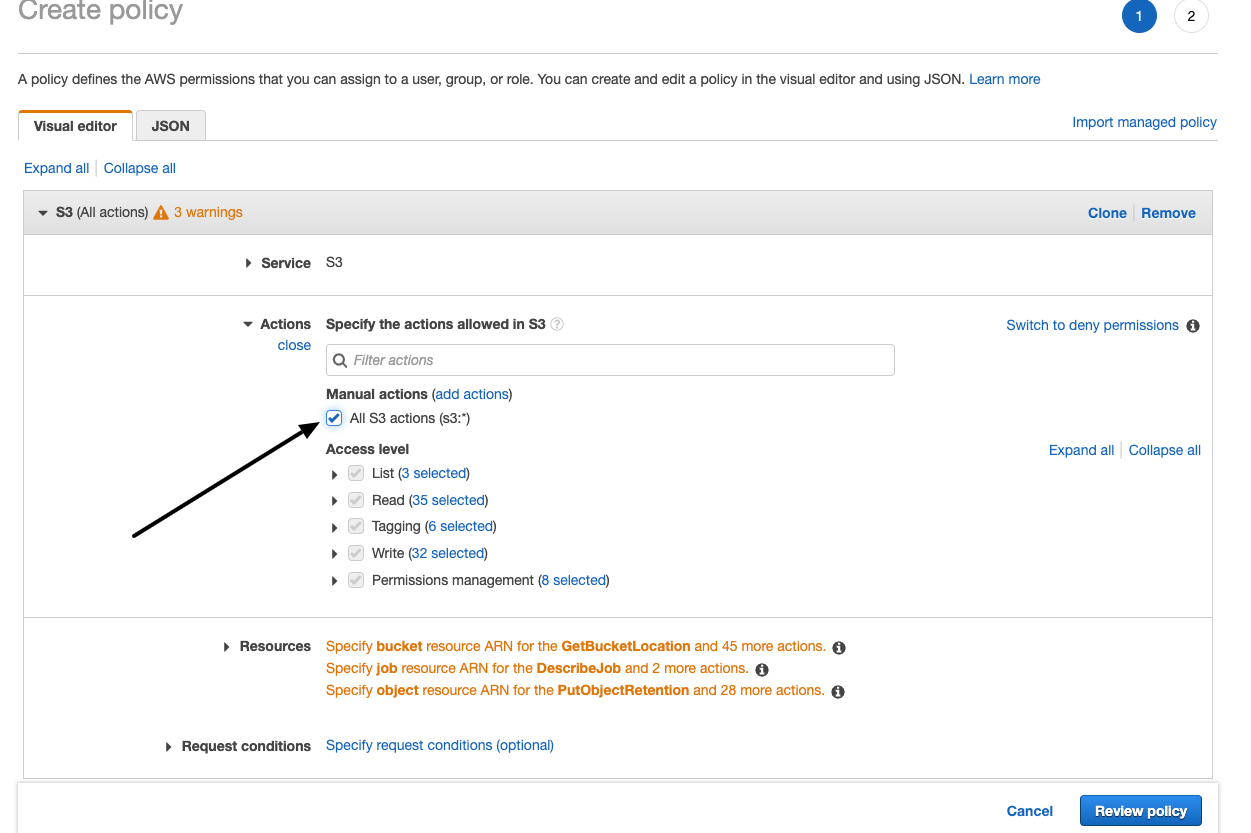Click Import managed policy link
The width and height of the screenshot is (1251, 833).
(x=1145, y=122)
